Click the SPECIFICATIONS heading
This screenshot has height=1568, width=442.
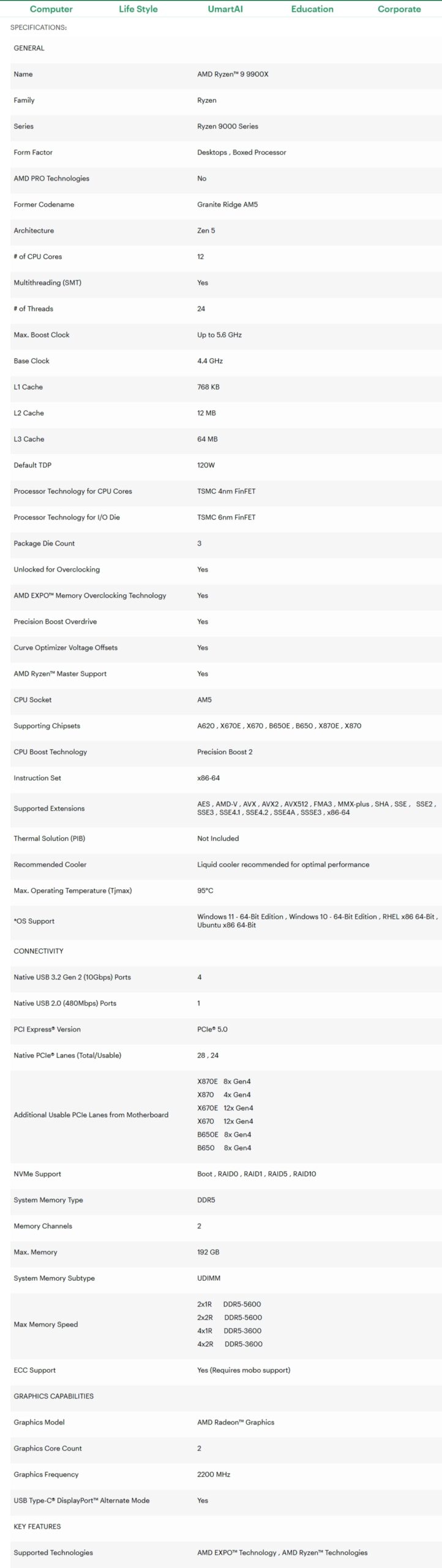39,28
